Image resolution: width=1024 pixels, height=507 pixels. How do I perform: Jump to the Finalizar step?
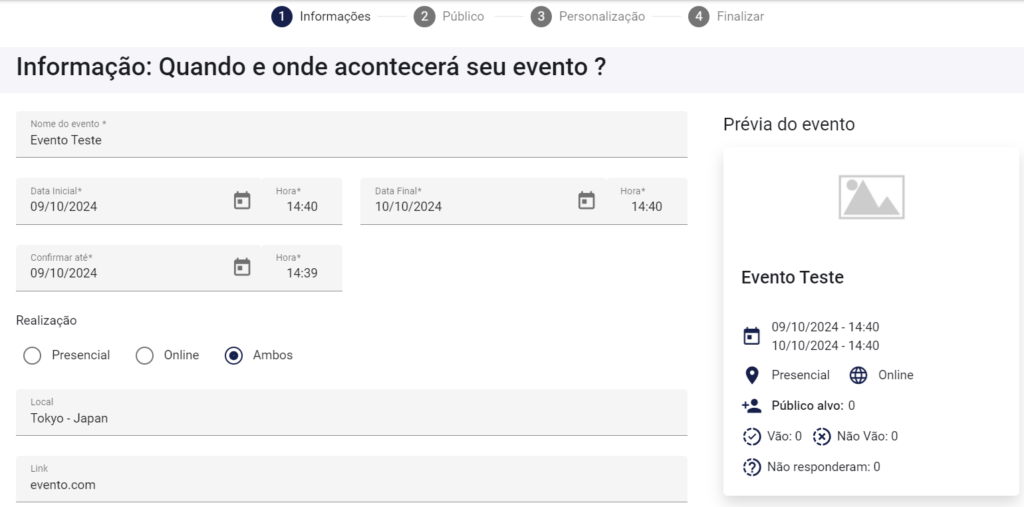(727, 16)
